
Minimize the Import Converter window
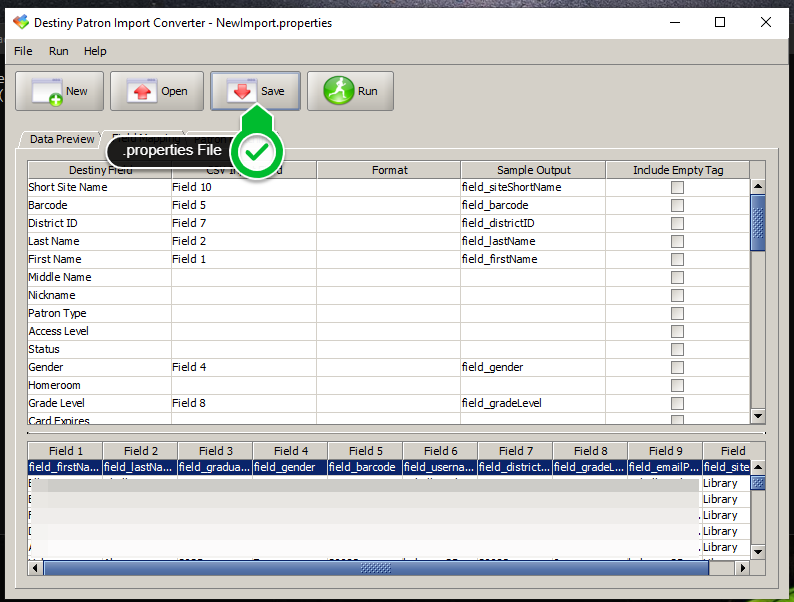pyautogui.click(x=674, y=22)
